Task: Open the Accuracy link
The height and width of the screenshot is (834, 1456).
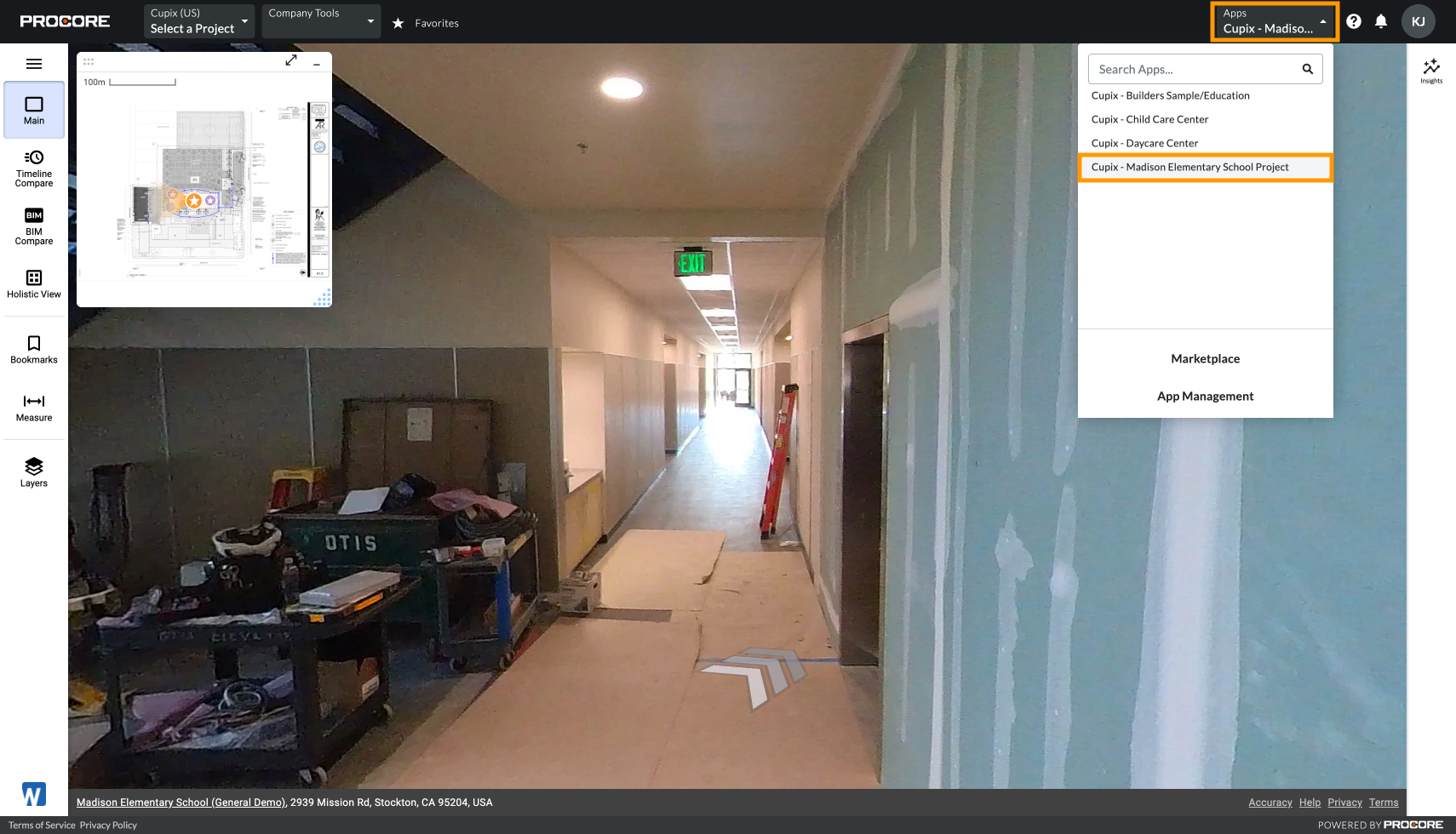Action: 1270,803
